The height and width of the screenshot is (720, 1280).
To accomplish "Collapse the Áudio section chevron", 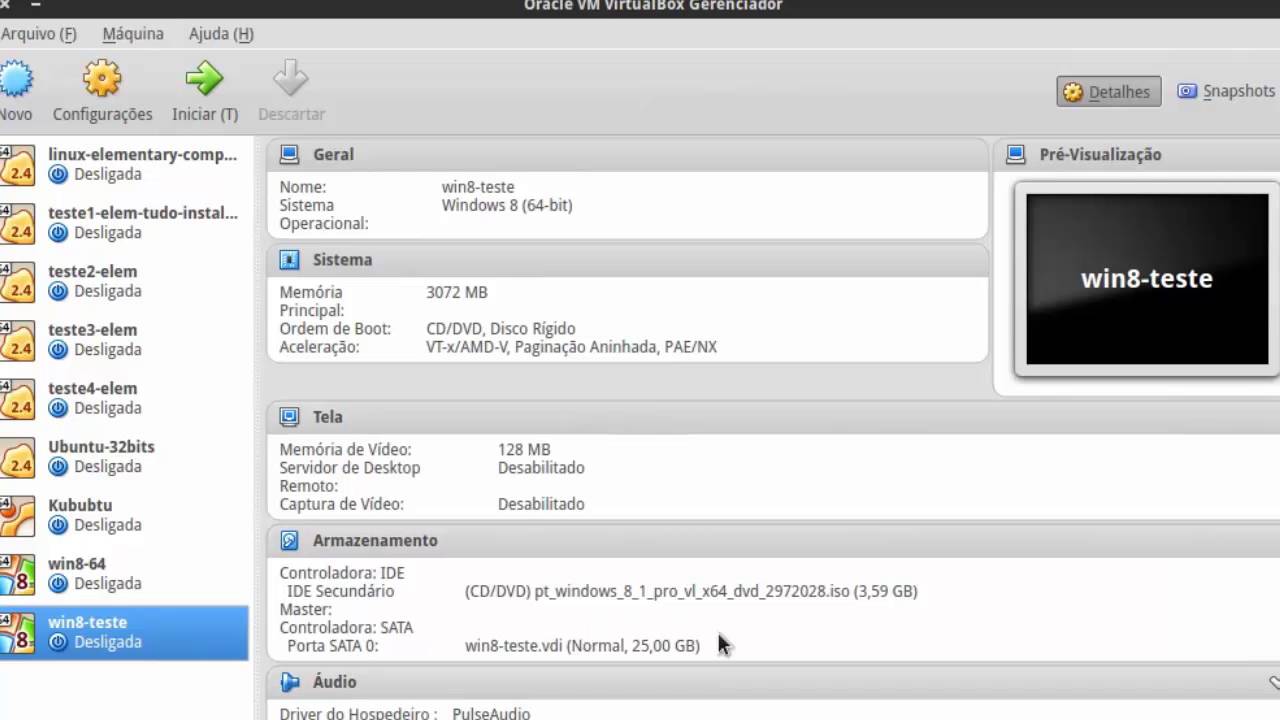I will [x=1274, y=683].
